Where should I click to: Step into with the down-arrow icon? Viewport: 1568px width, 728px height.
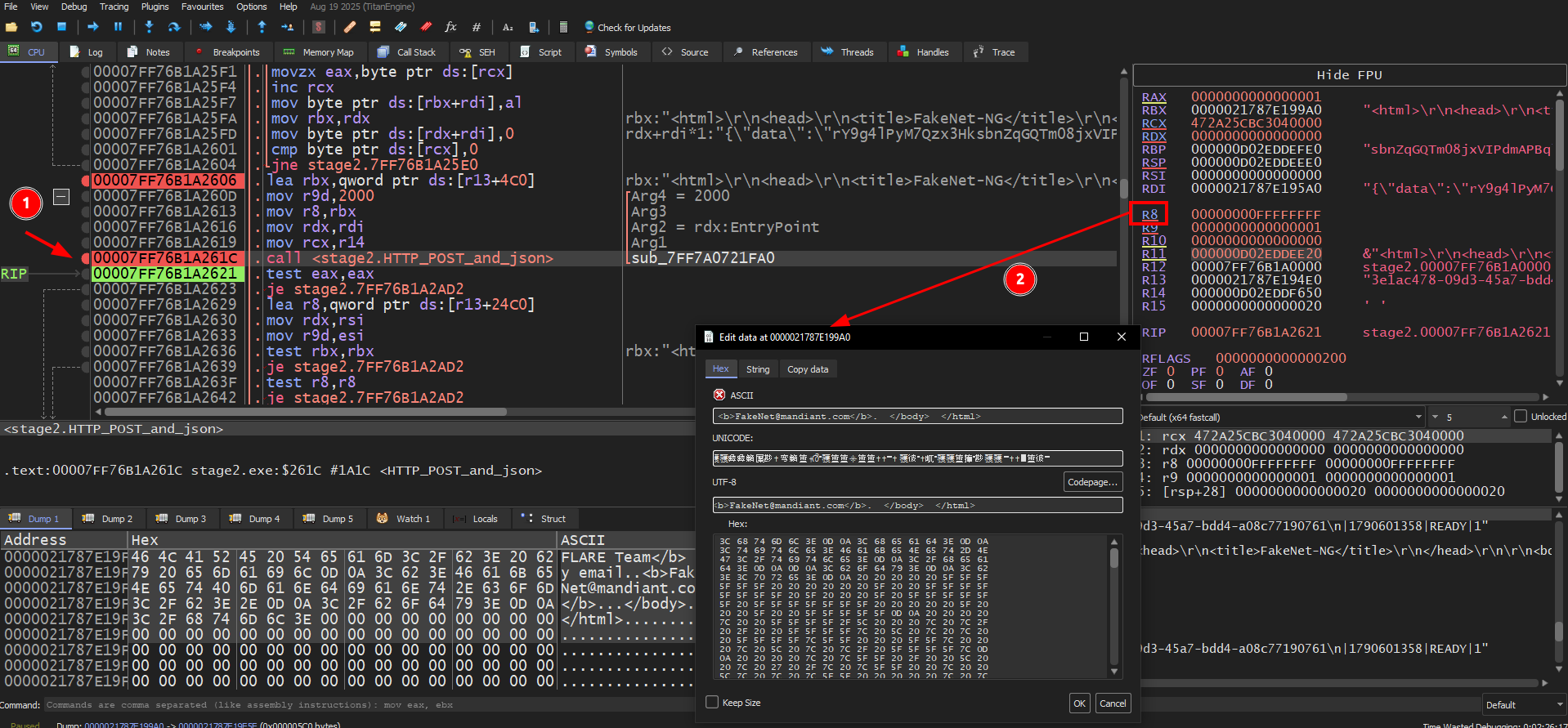149,27
